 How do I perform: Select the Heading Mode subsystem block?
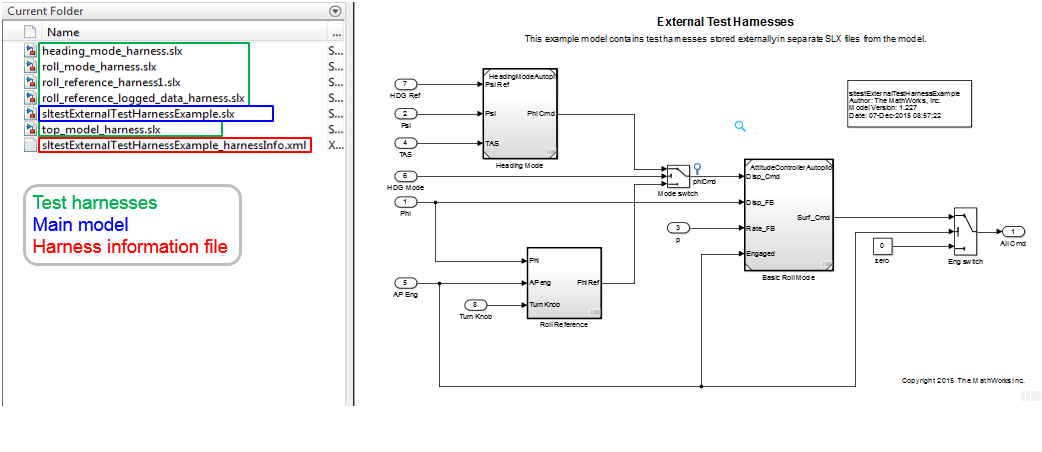point(520,114)
